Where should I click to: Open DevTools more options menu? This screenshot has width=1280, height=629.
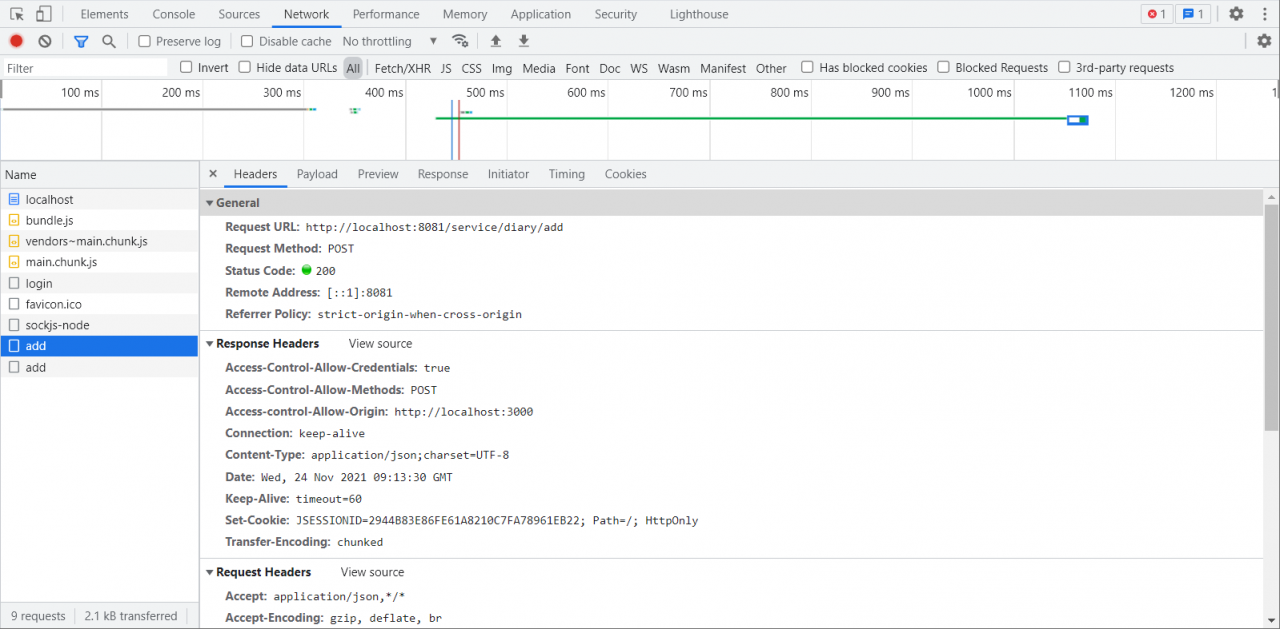pos(1264,14)
